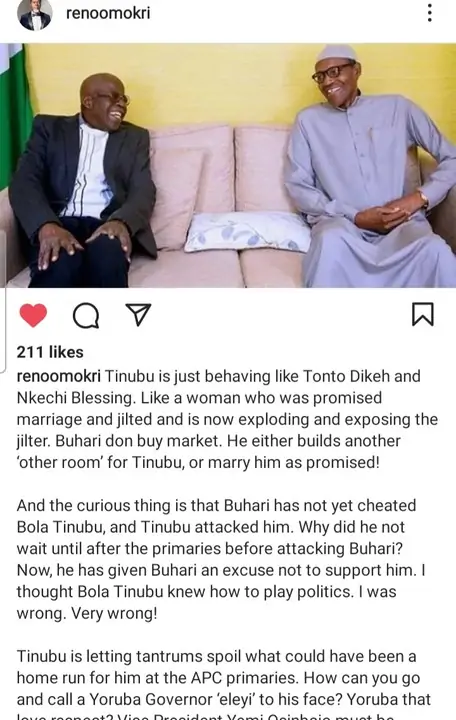The height and width of the screenshot is (720, 456).
Task: Tap the renoomokri profile avatar
Action: click(x=34, y=14)
